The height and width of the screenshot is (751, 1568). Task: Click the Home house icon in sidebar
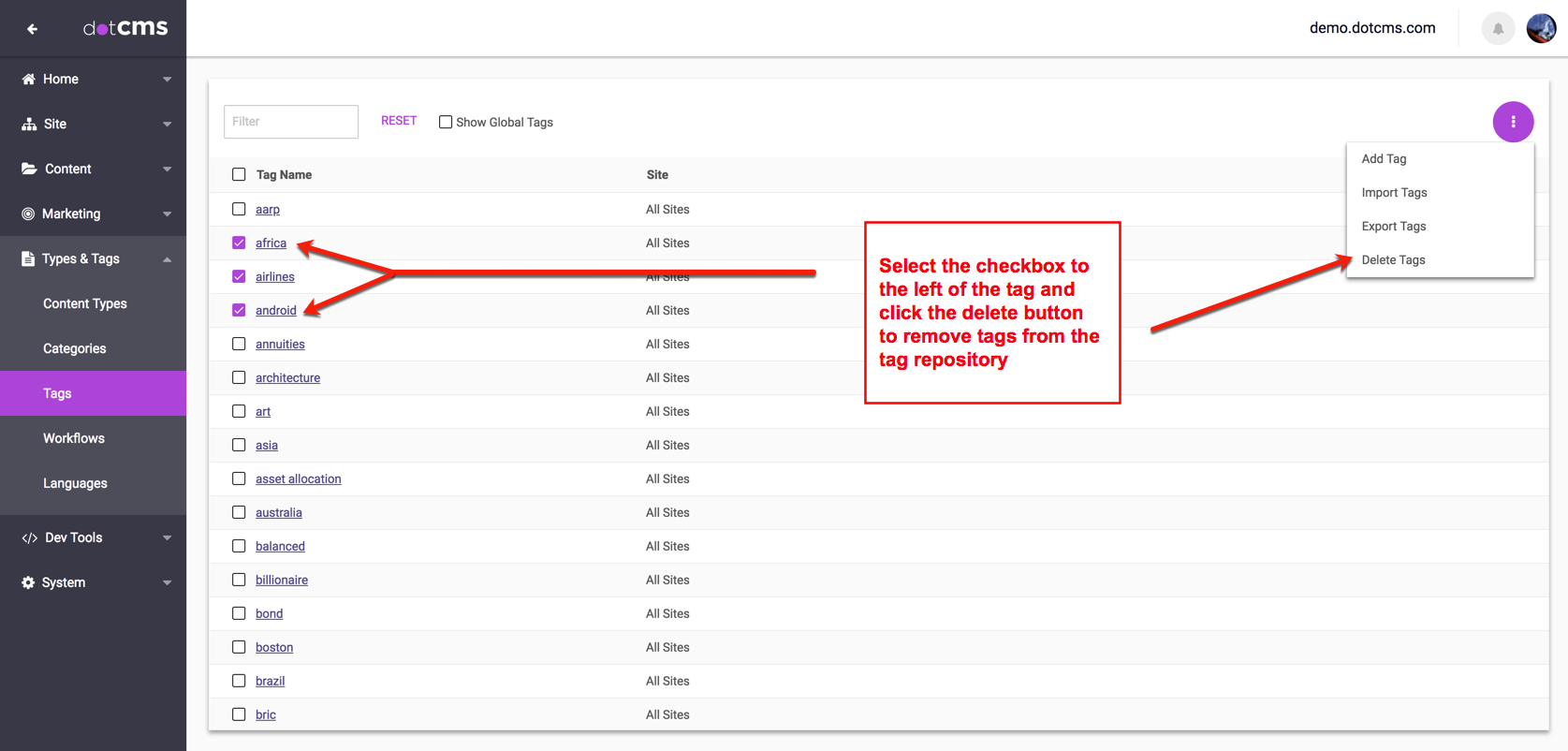tap(28, 80)
